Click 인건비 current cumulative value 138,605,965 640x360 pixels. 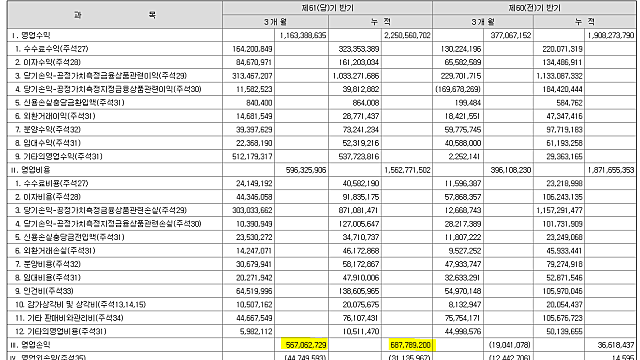coord(359,291)
